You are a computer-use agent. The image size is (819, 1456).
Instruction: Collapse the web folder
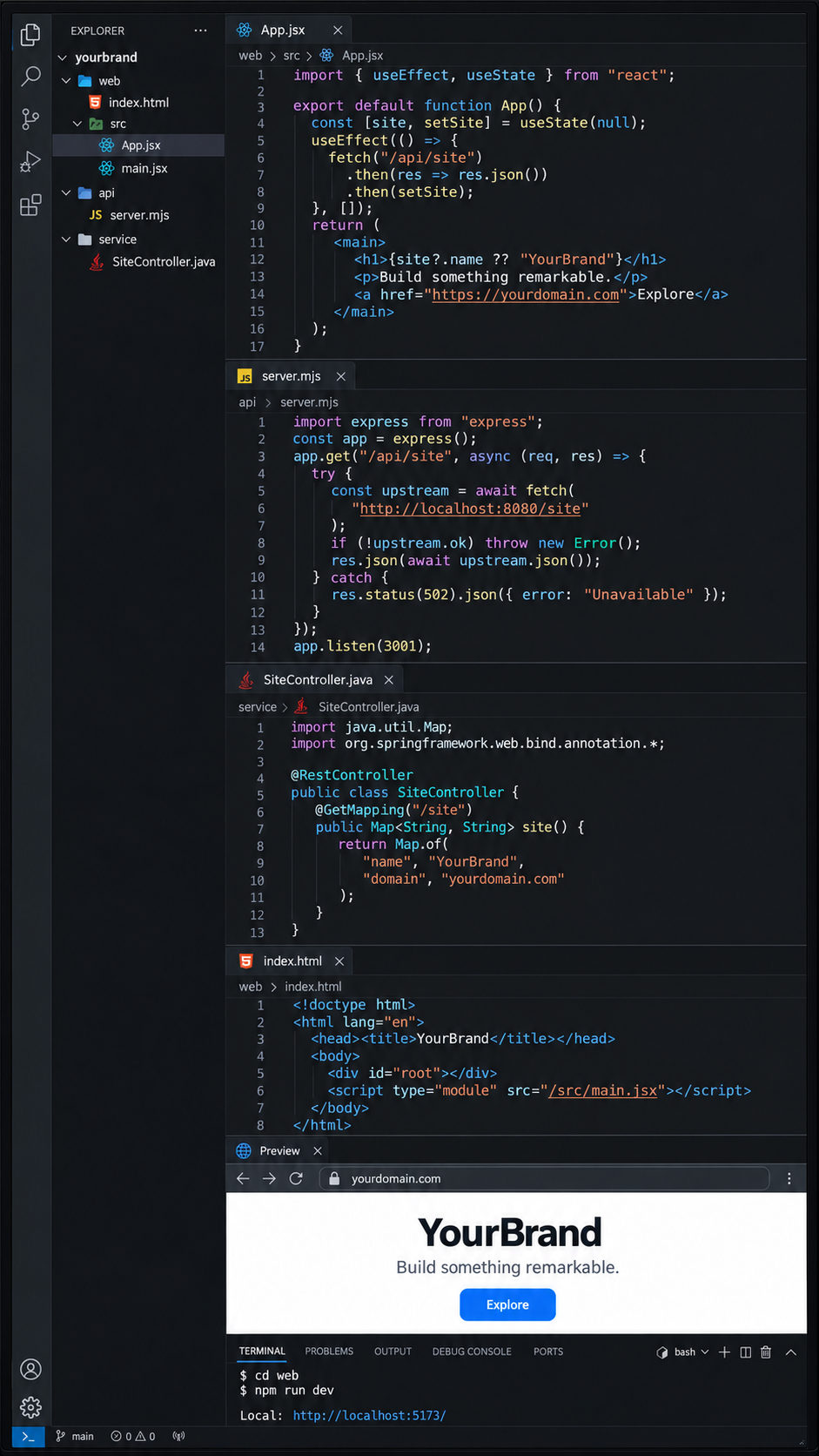(66, 81)
